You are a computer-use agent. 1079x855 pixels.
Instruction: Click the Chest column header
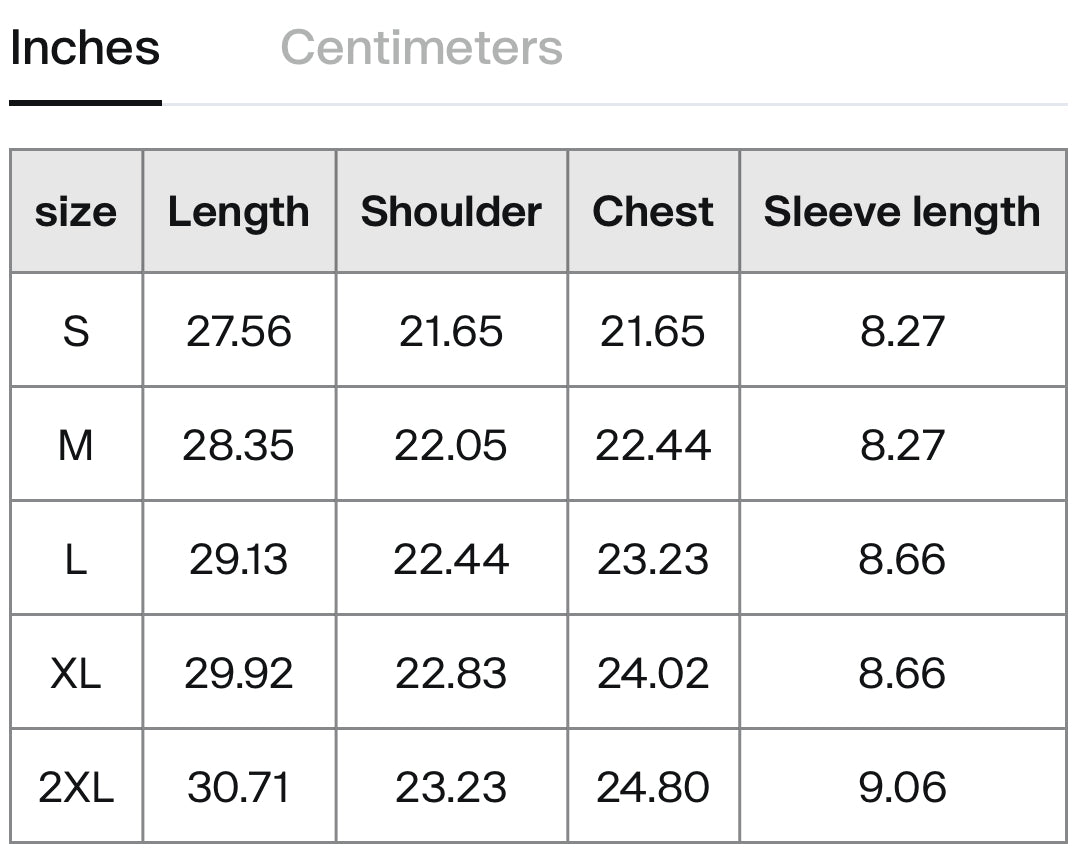click(653, 211)
